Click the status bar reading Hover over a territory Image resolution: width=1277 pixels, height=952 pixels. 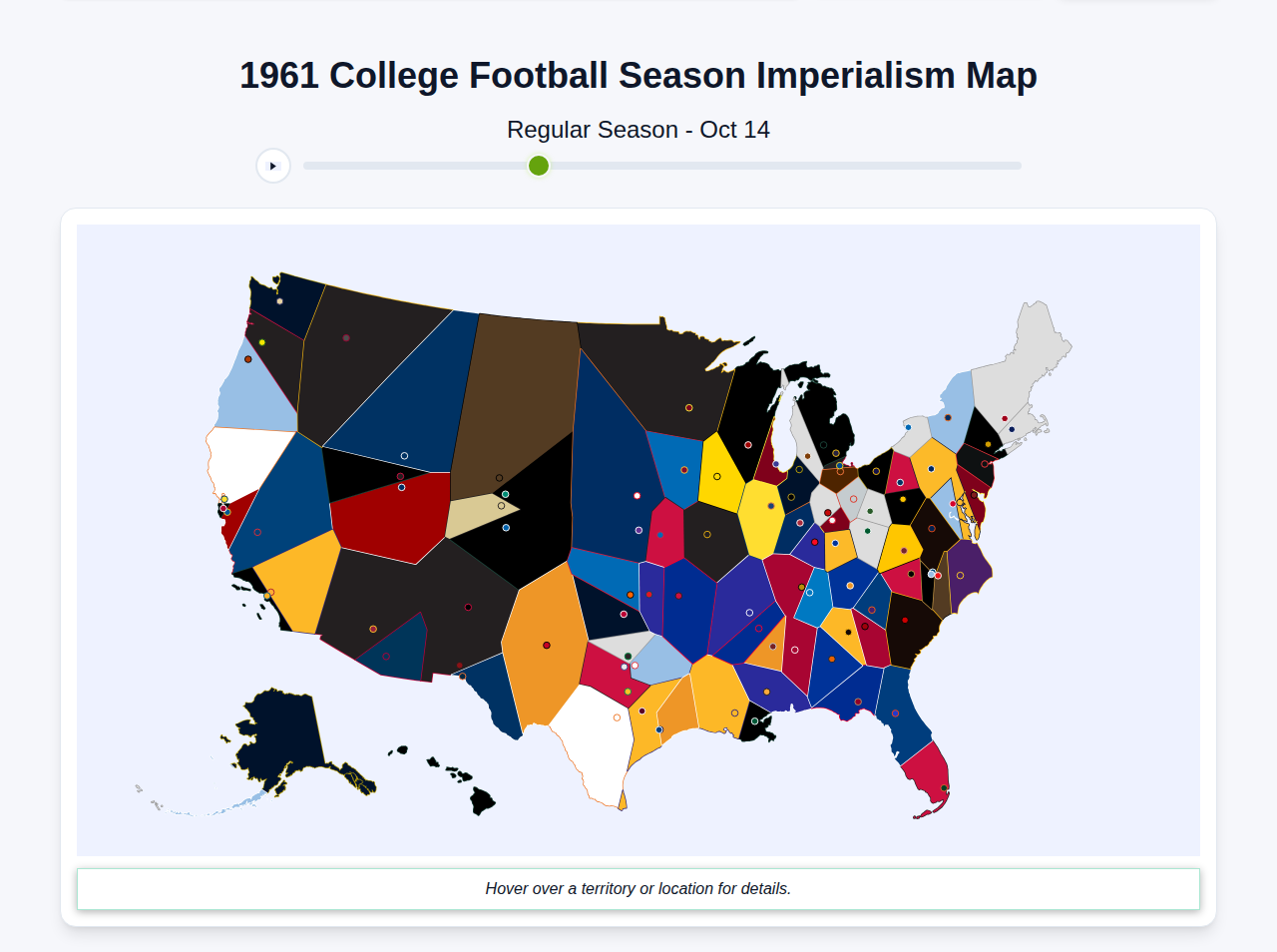pos(638,888)
